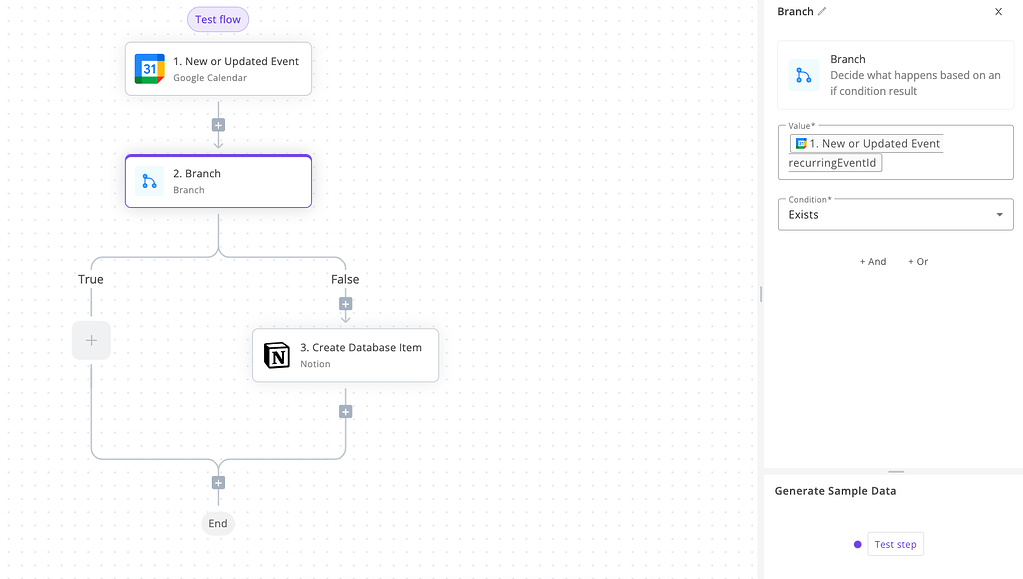The image size is (1023, 579).
Task: Select the recurringEventId token in the Value field
Action: pos(833,162)
